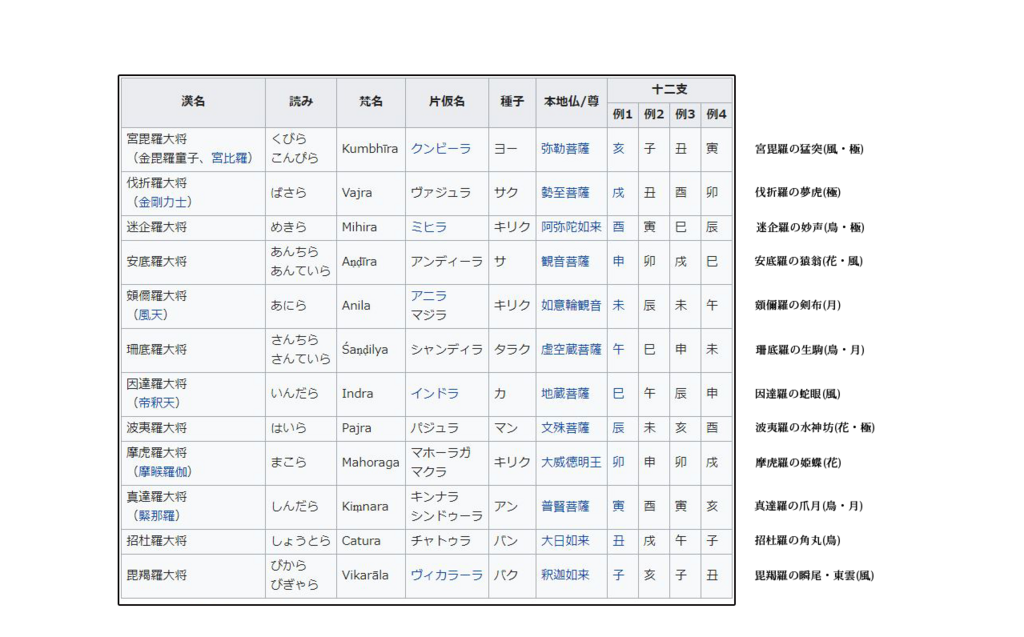This screenshot has width=1024, height=637.
Task: Click the 片仮名 column header
Action: tap(447, 102)
